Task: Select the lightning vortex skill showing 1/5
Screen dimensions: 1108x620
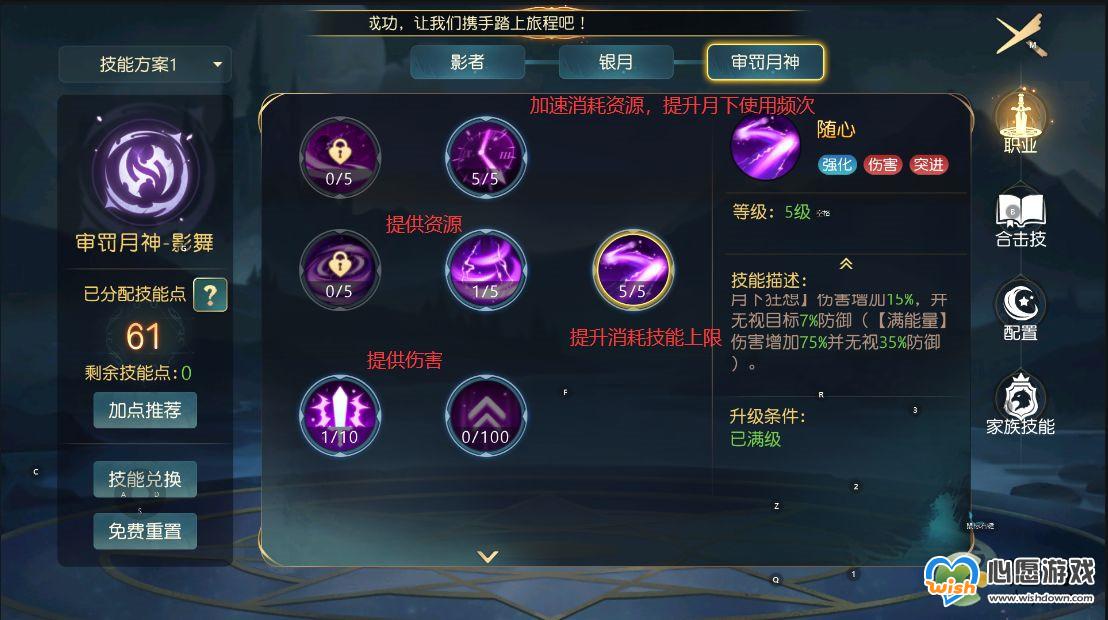Action: click(485, 269)
